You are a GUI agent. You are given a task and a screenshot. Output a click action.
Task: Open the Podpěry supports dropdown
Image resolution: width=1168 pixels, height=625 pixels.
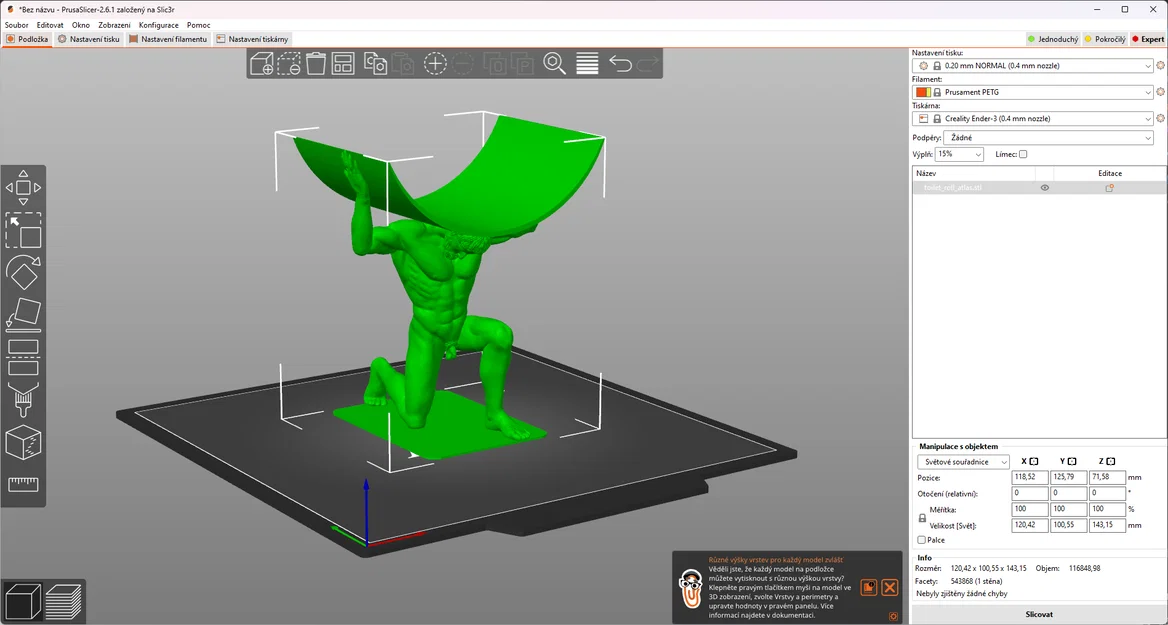tap(1049, 138)
